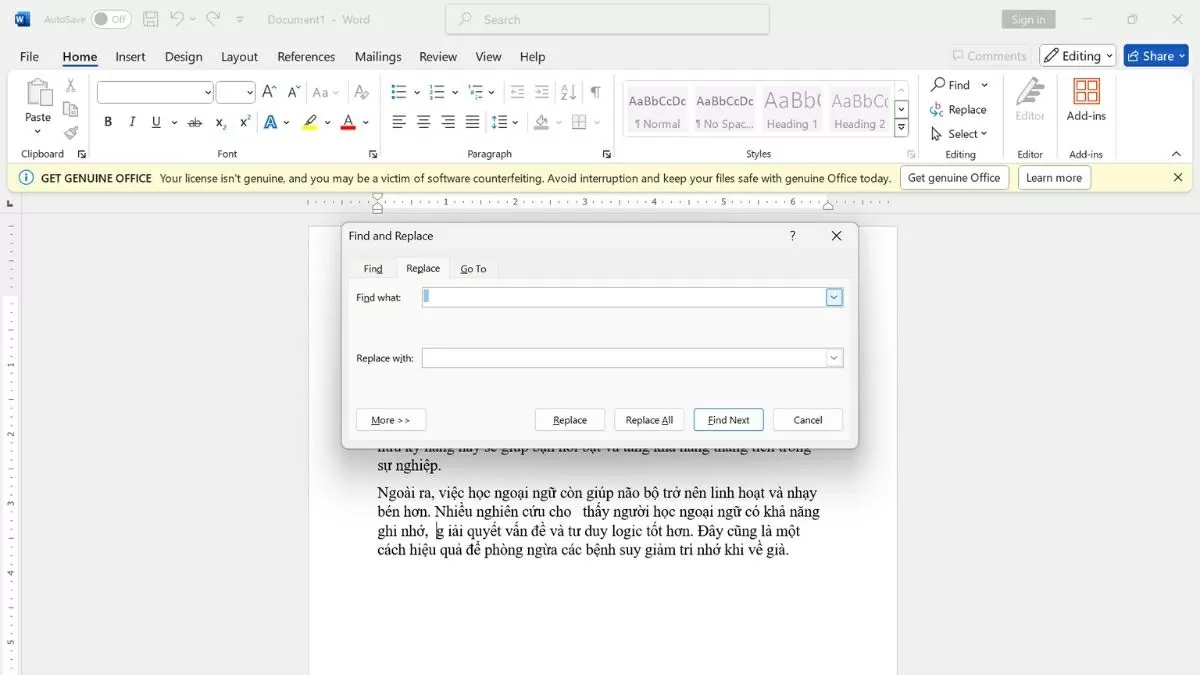1200x675 pixels.
Task: Click the Replace All button
Action: click(649, 420)
